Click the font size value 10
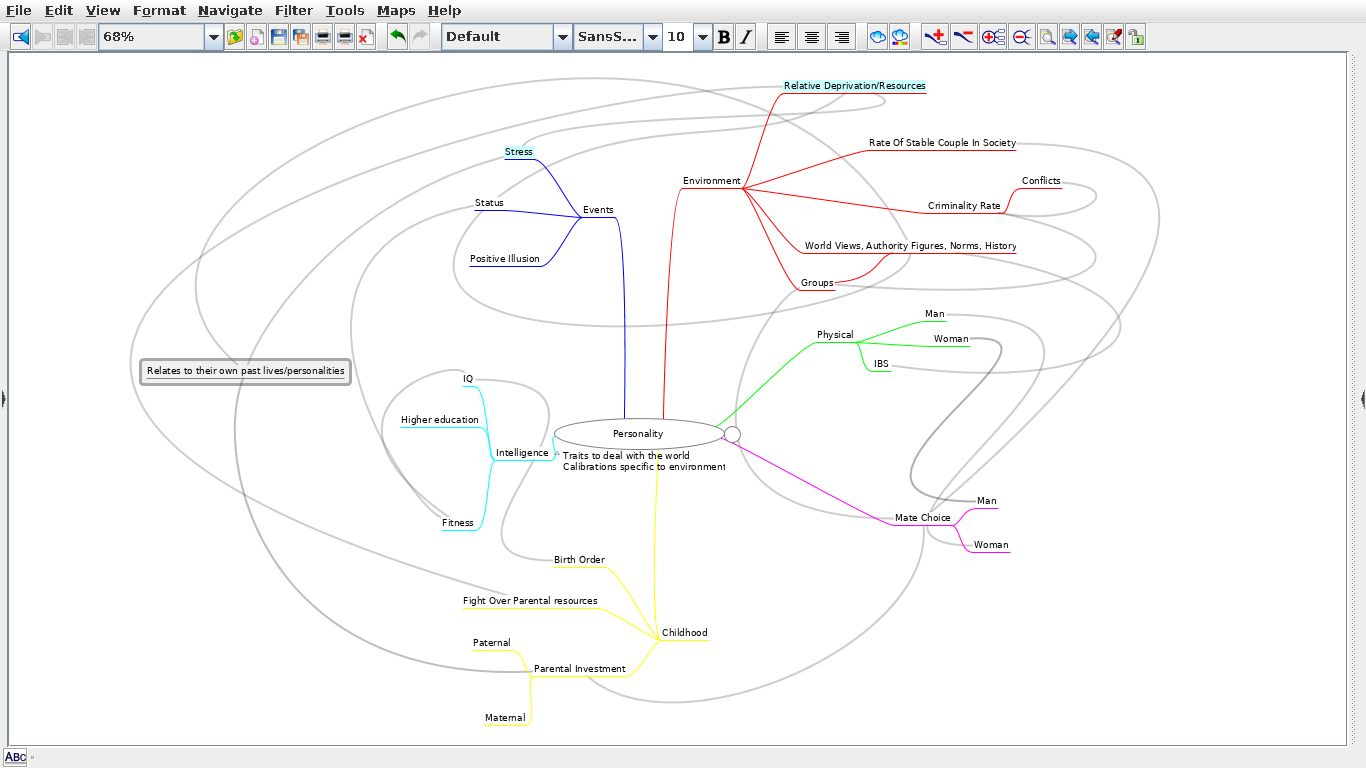Screen dimensions: 1366x768 678,37
